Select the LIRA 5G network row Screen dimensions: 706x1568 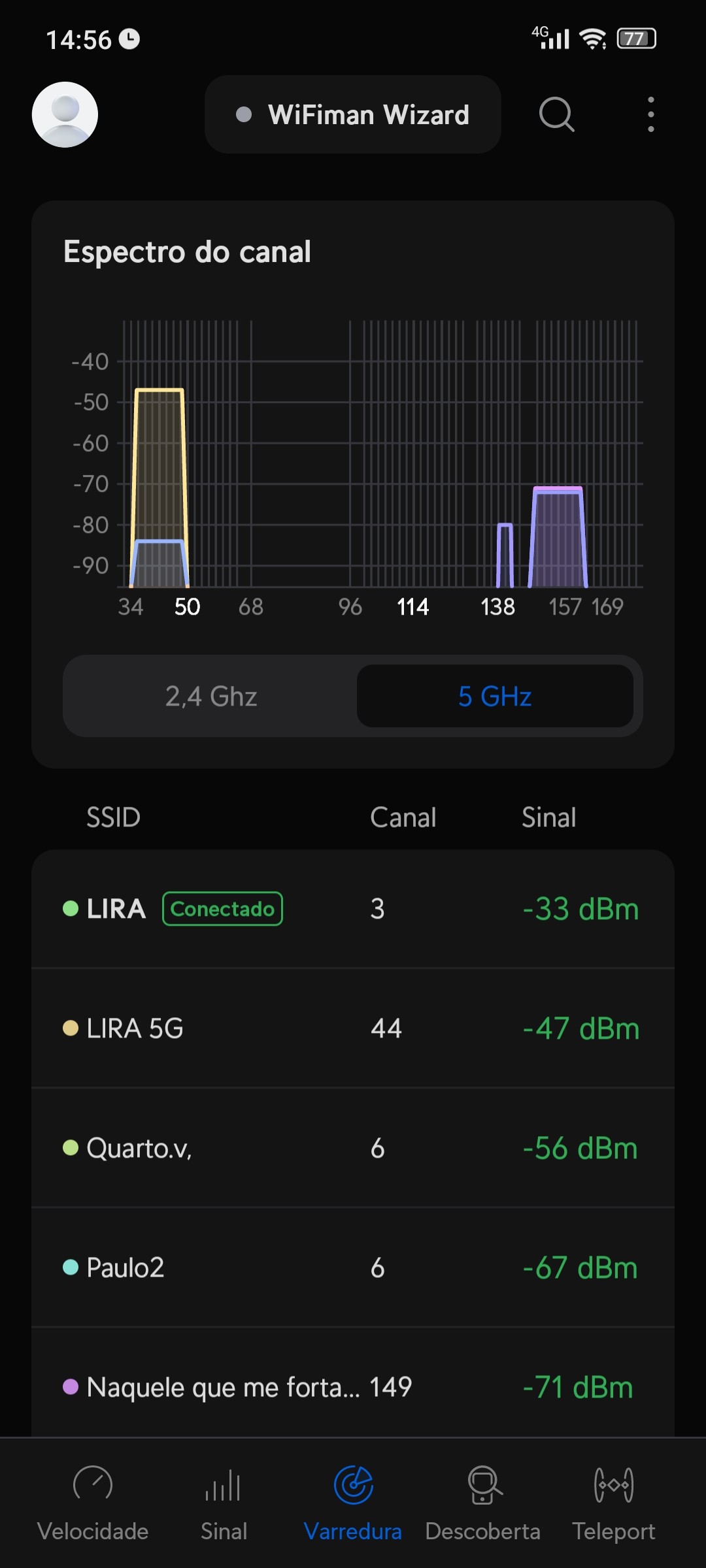(353, 1028)
